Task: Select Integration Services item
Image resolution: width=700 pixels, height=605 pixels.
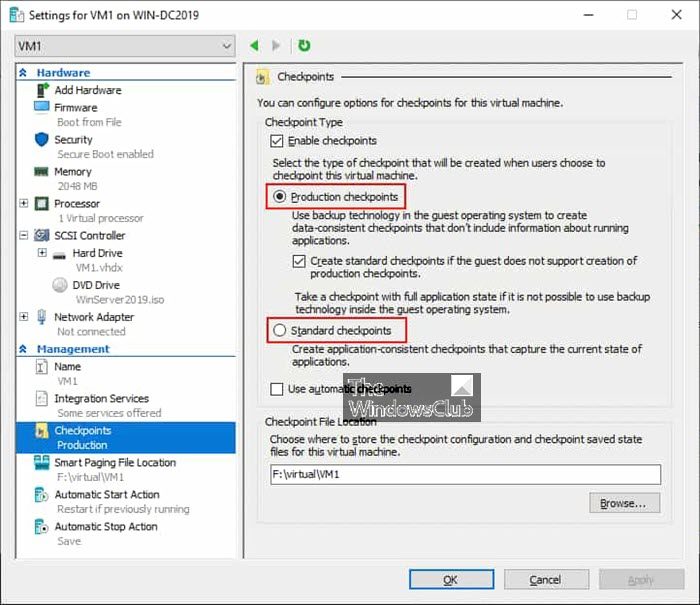Action: click(101, 398)
